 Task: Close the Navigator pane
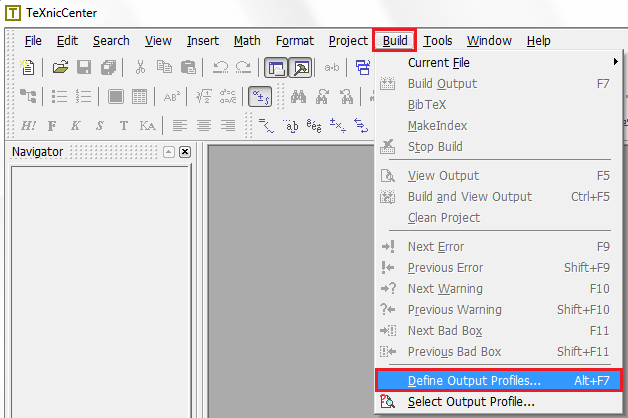coord(185,152)
